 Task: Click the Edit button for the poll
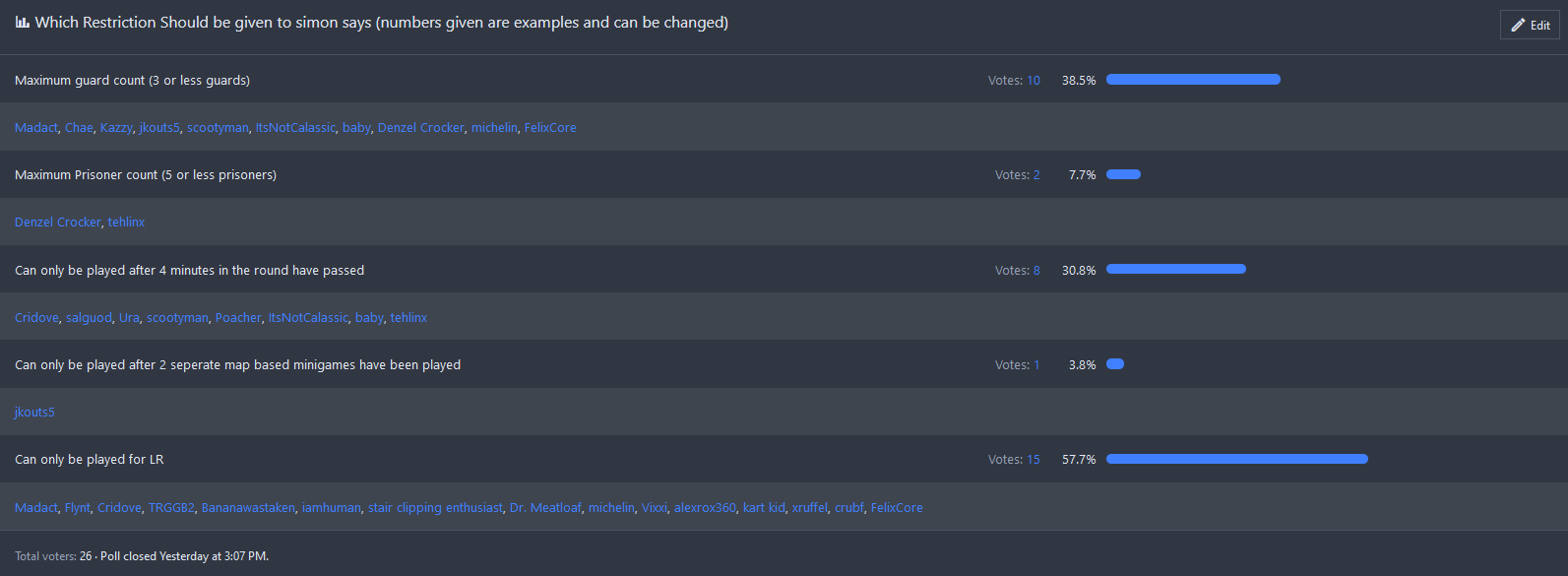pyautogui.click(x=1530, y=25)
